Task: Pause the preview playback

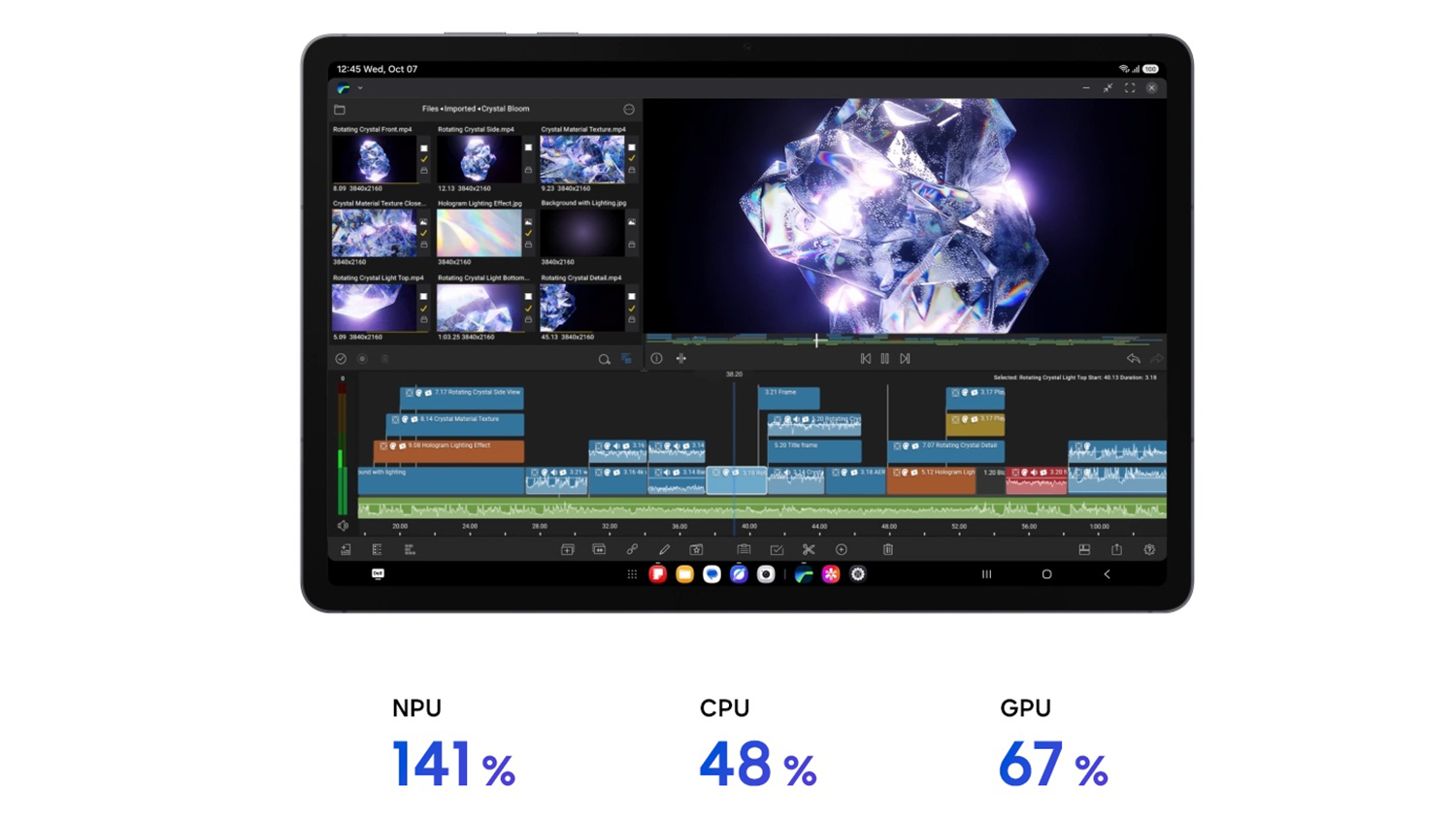Action: tap(885, 359)
